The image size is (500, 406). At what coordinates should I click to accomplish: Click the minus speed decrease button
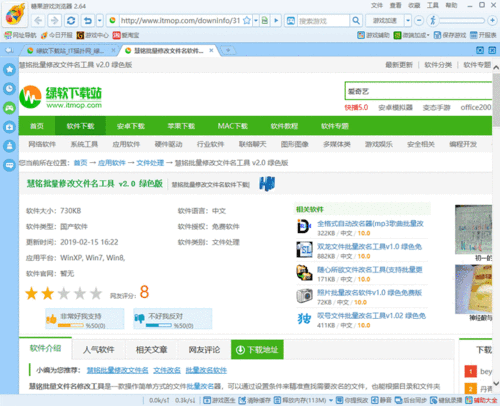pos(419,21)
